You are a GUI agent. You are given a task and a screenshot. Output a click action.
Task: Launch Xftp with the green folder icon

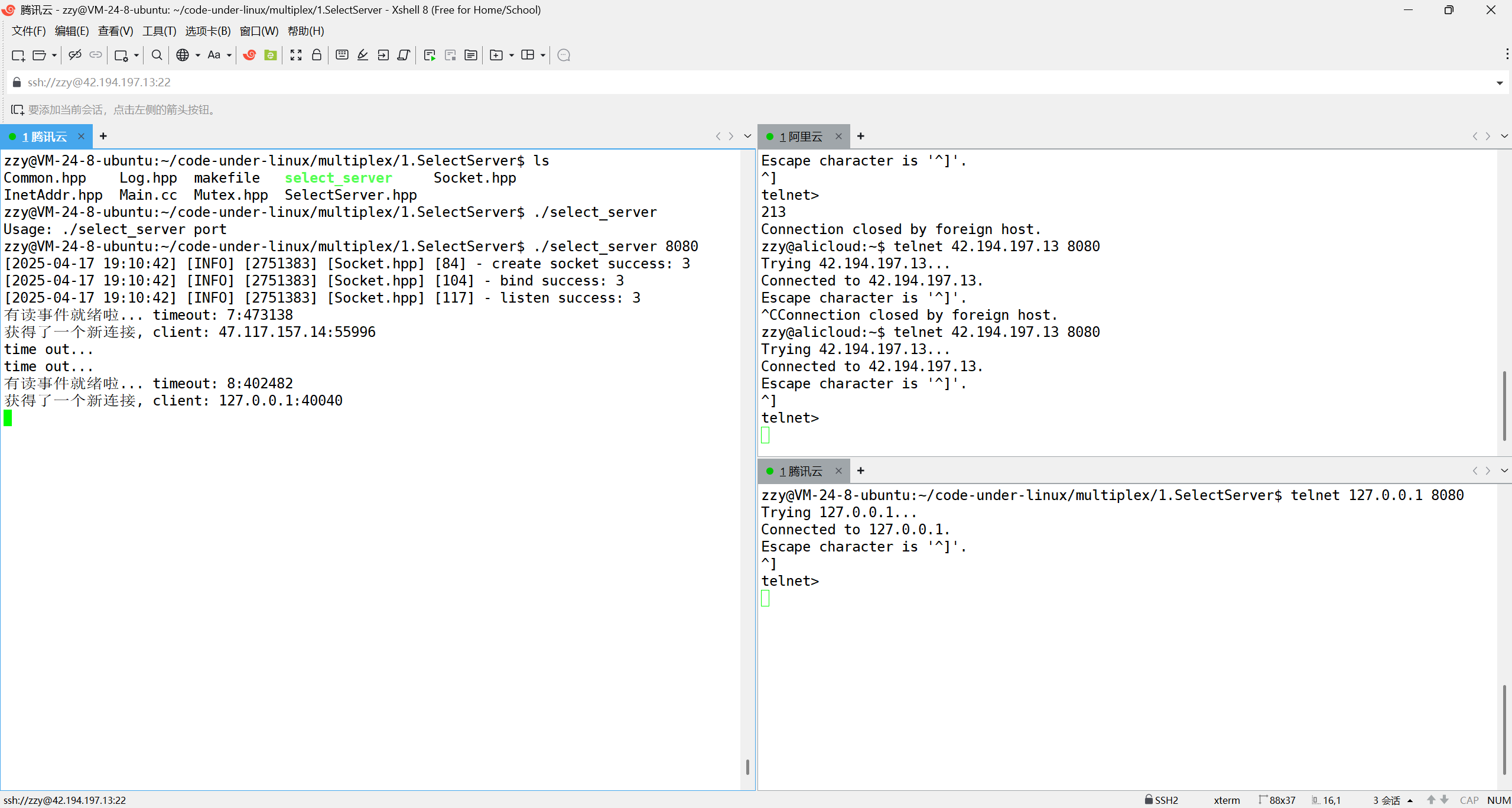point(271,55)
